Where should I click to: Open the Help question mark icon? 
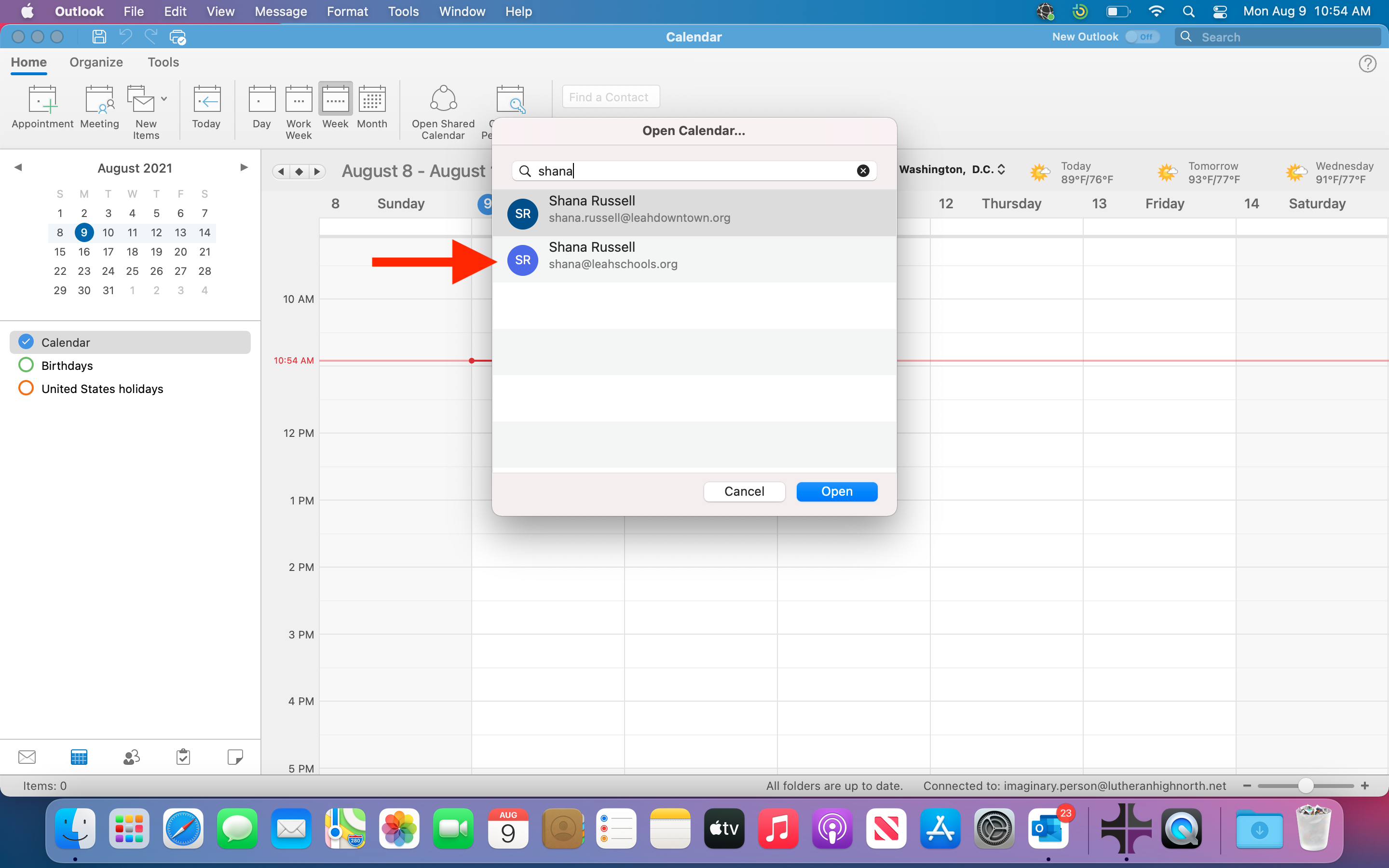coord(1367,64)
